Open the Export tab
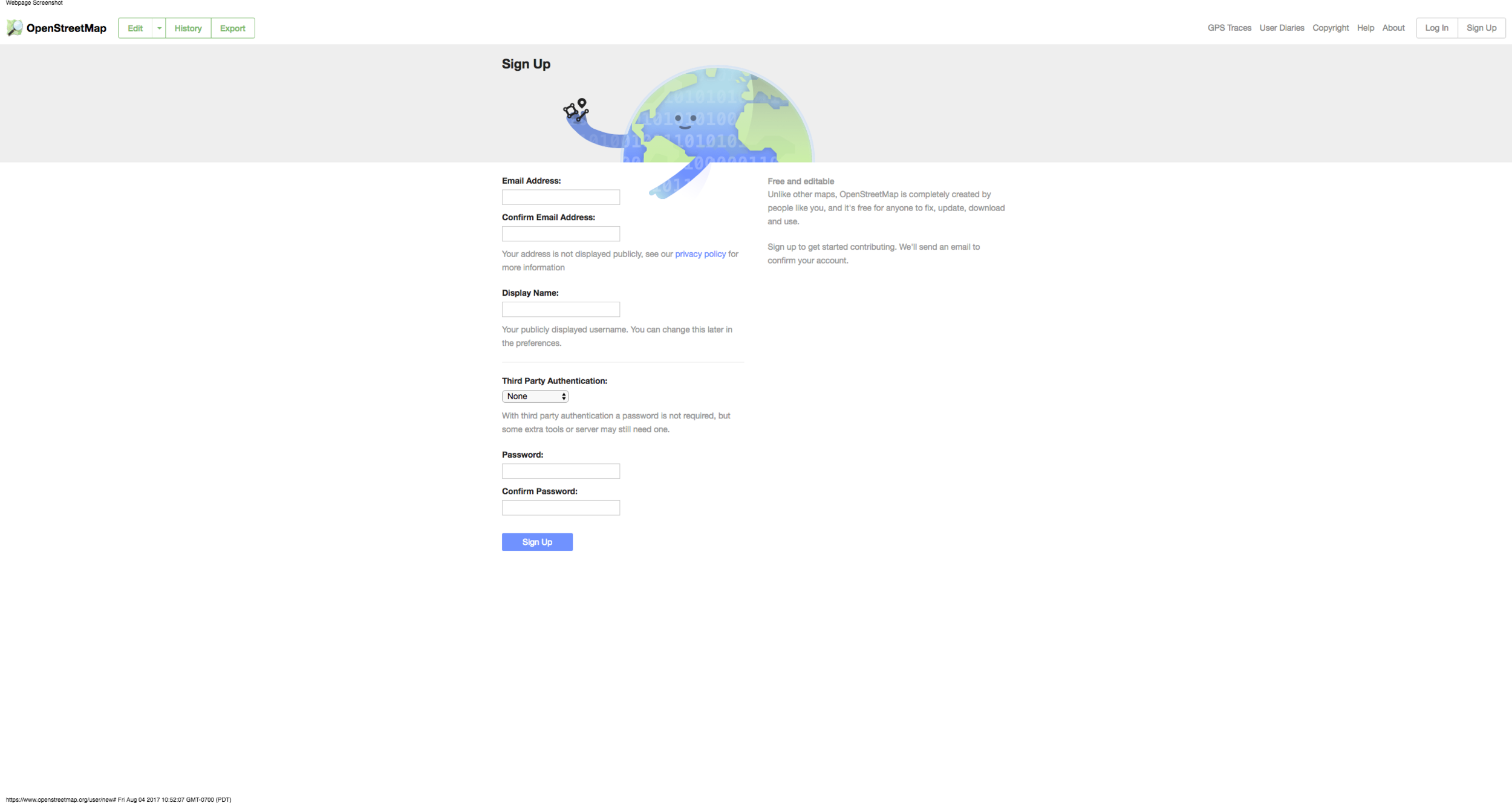Screen dimensions: 1512x803 [233, 28]
